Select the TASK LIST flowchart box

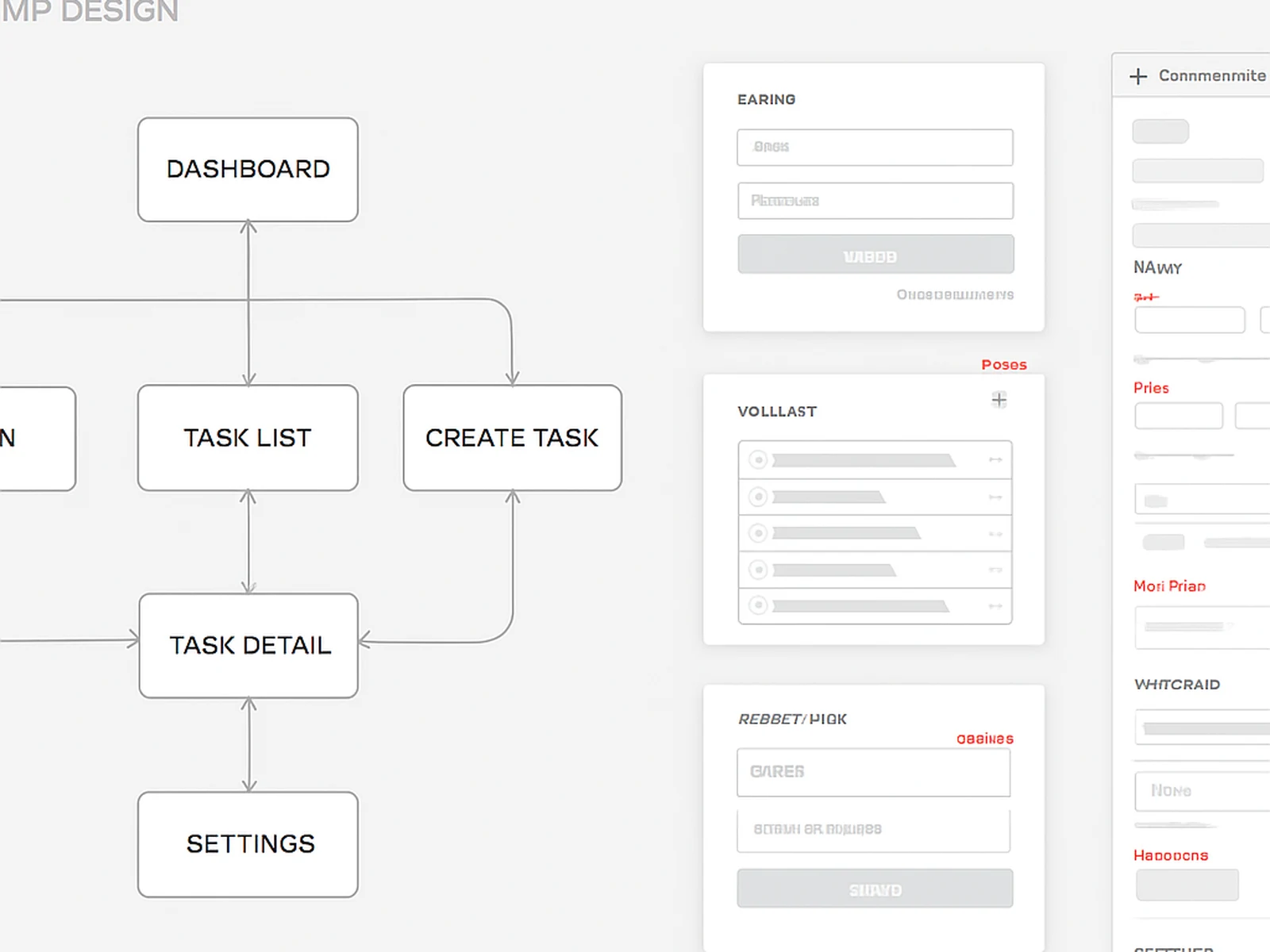(x=248, y=438)
